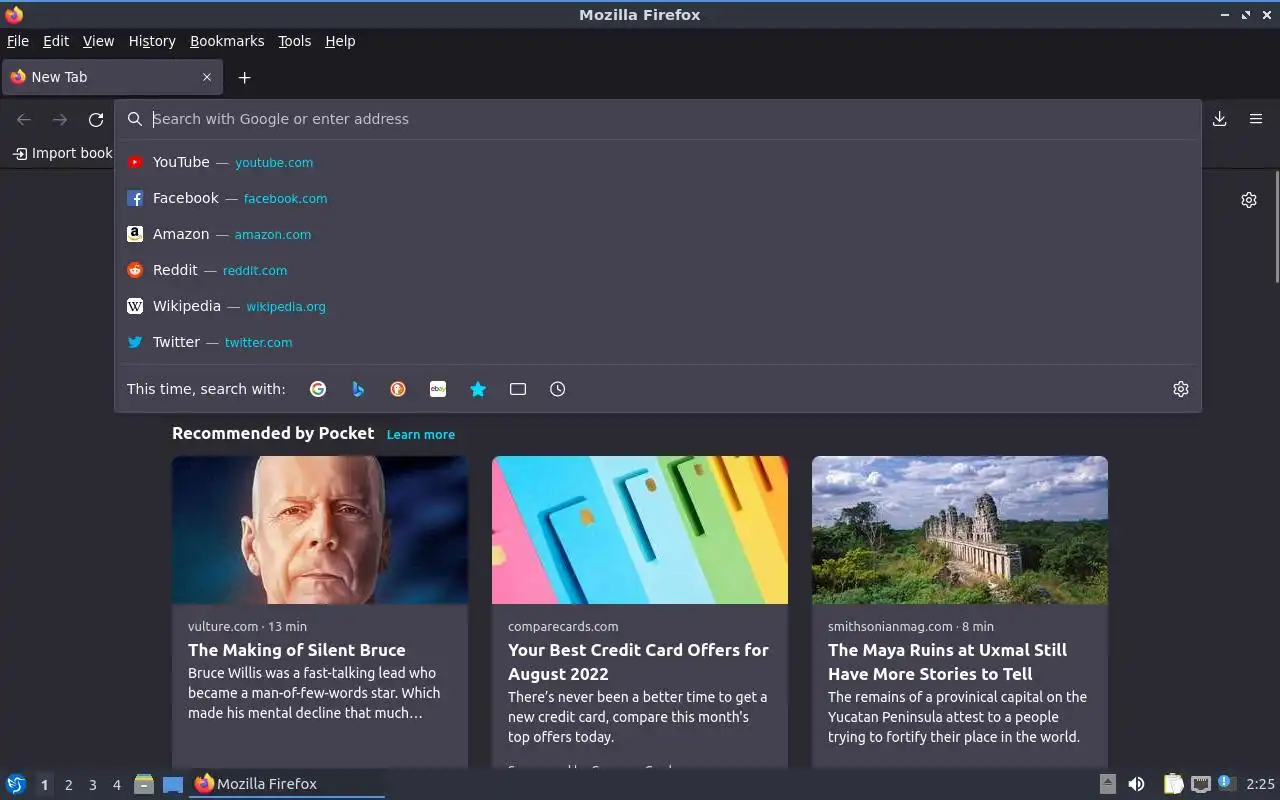Click the Bruce Willis article thumbnail
Viewport: 1280px width, 800px height.
320,530
